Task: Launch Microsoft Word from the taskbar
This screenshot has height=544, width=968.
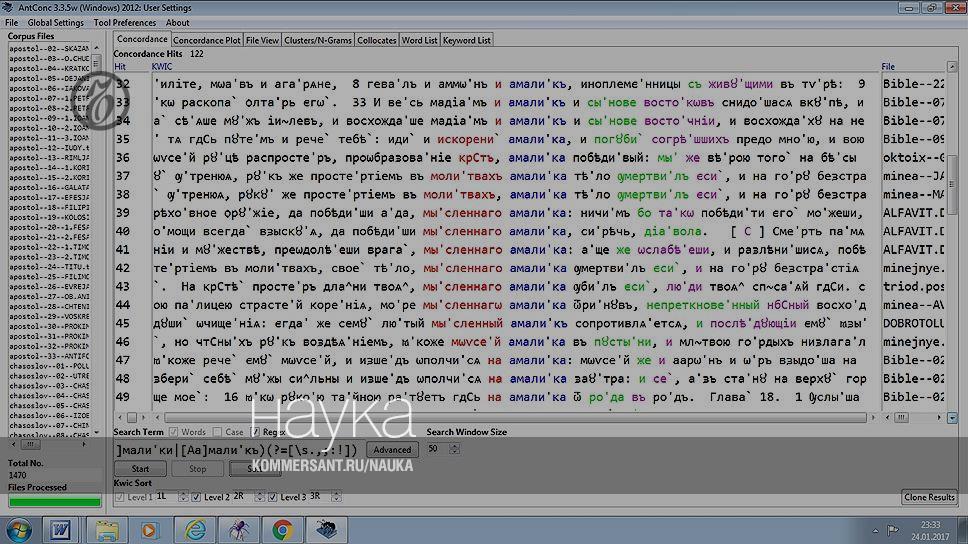Action: tap(58, 528)
